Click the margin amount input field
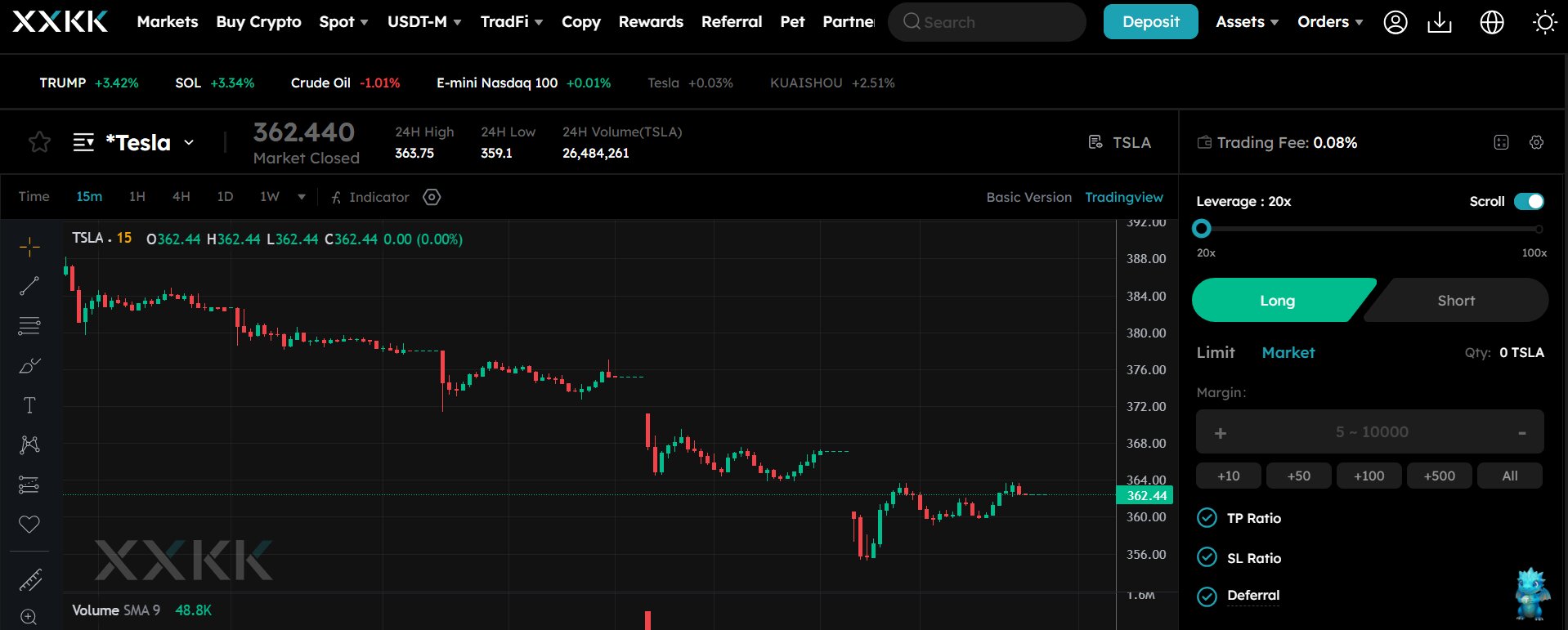The image size is (1568, 630). click(1370, 431)
